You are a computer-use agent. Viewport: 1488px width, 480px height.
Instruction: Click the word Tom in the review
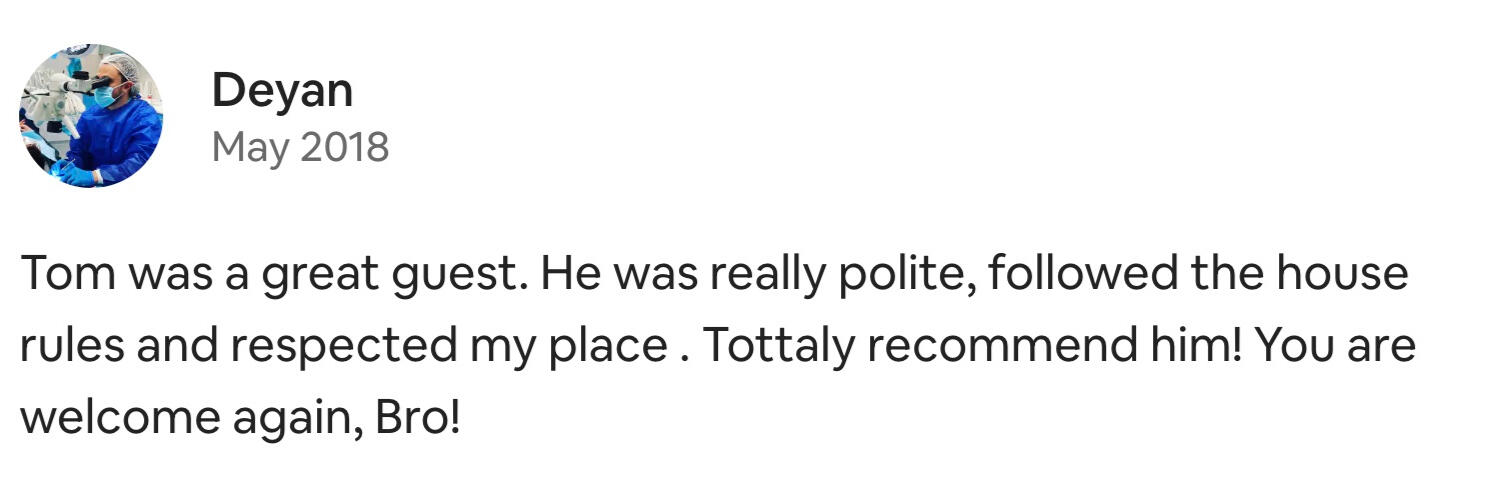point(59,274)
